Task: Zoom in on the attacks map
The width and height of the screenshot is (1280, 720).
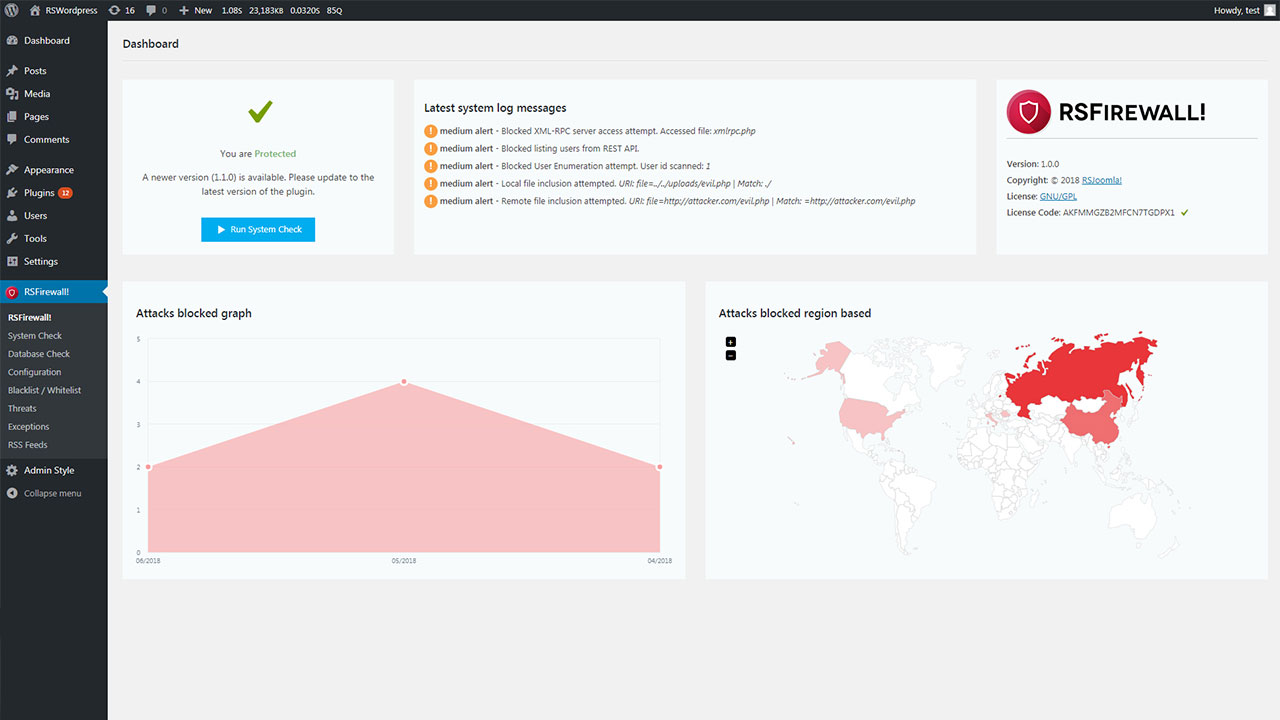Action: tap(730, 342)
